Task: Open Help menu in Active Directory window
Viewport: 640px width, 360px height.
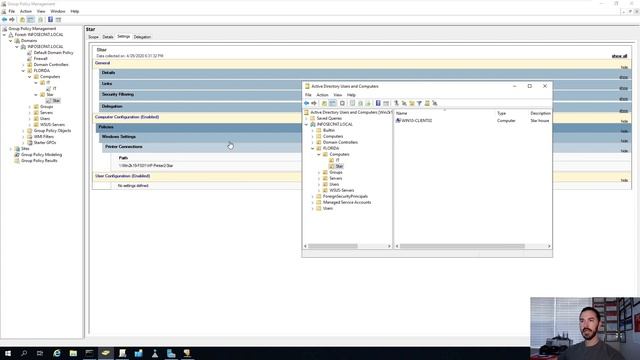Action: [351, 95]
